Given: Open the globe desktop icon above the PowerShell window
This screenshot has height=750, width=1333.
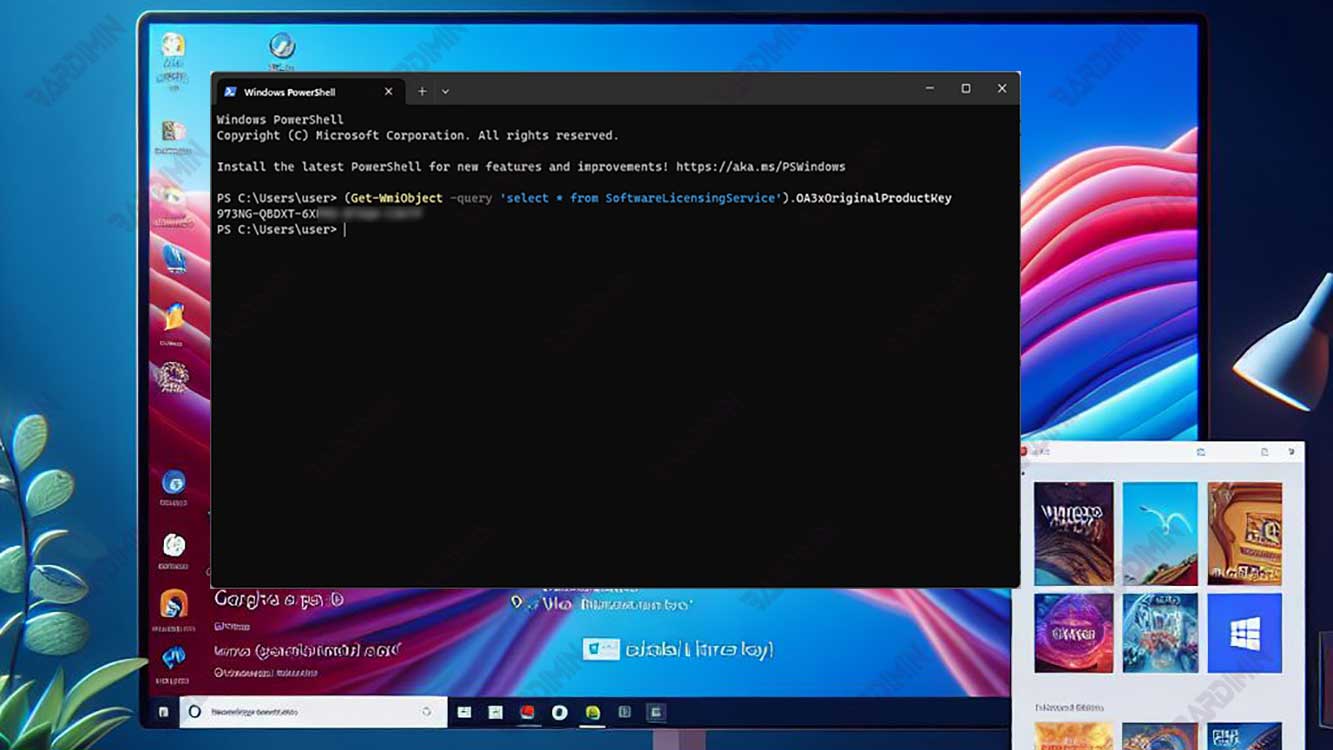Looking at the screenshot, I should pos(282,46).
